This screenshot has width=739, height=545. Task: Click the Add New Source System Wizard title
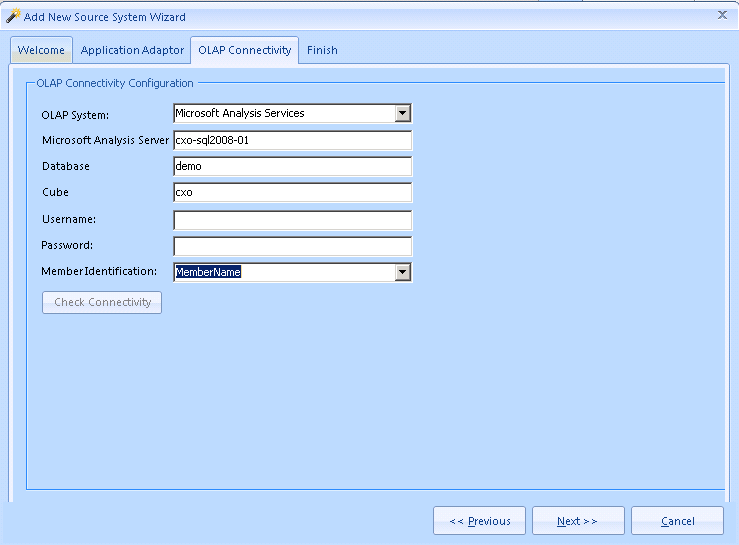[105, 17]
